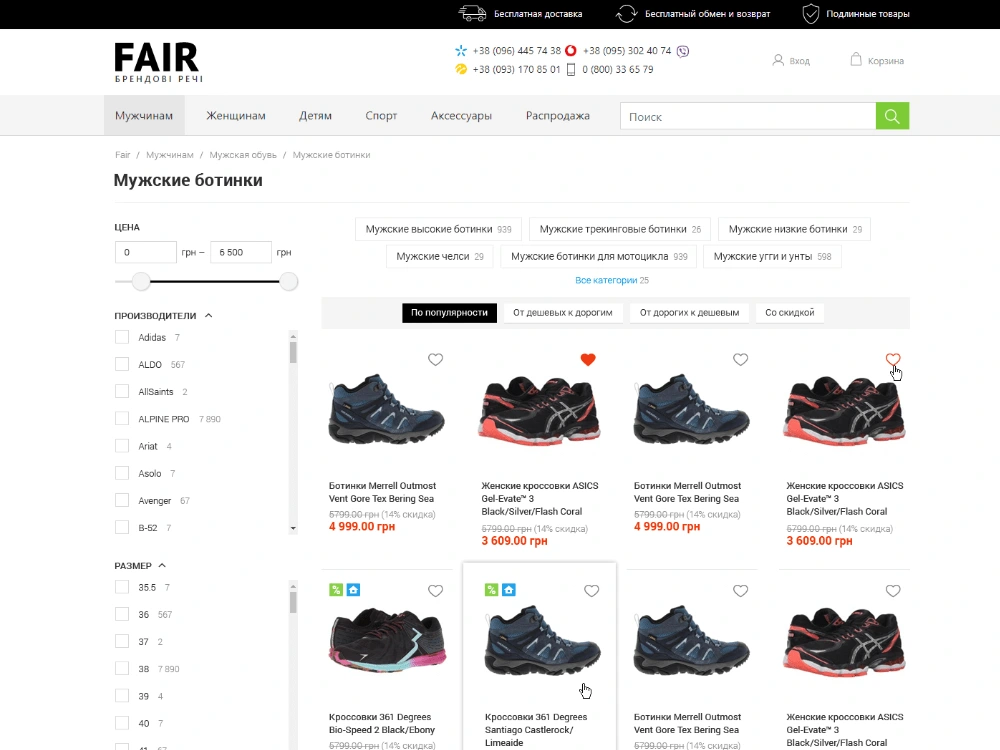This screenshot has height=750, width=1000.
Task: Collapse the РАЗМЕР filter section
Action: [x=162, y=566]
